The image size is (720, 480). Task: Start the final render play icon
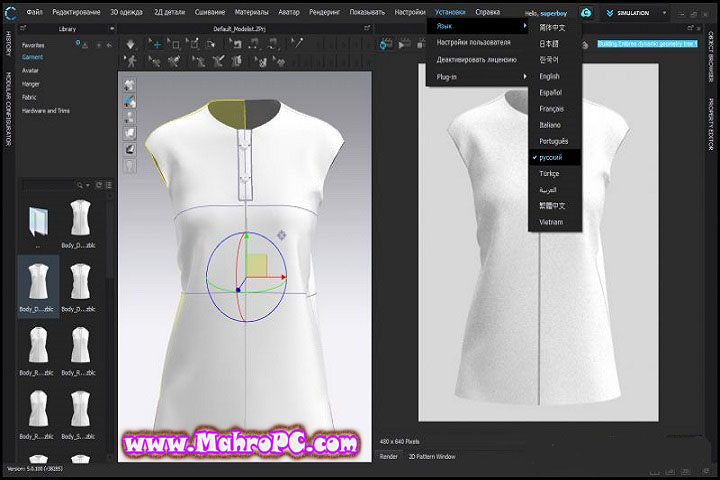404,45
